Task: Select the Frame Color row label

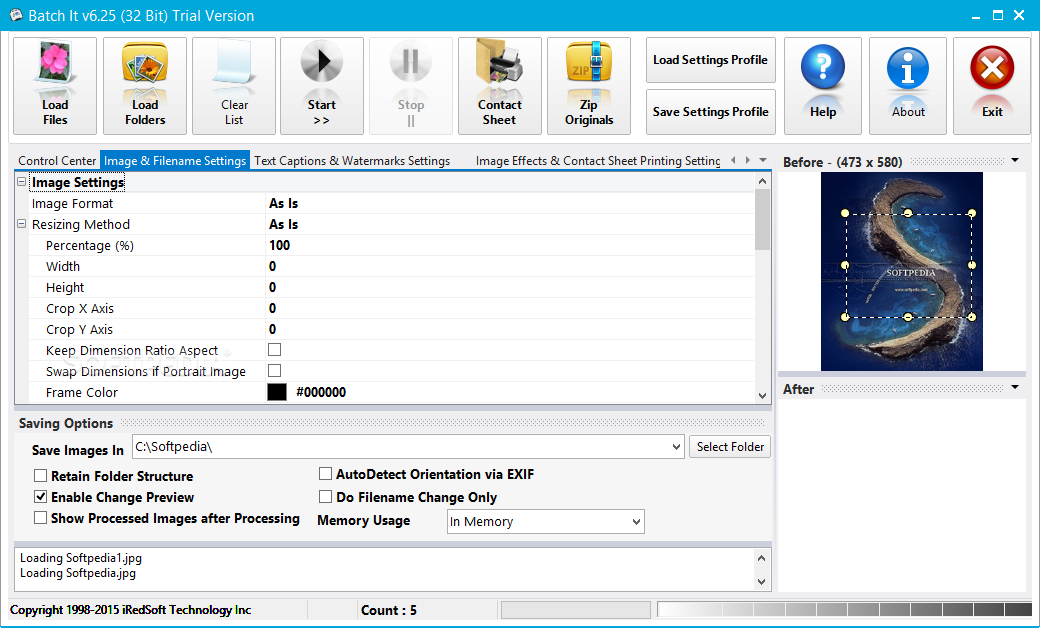Action: pyautogui.click(x=82, y=393)
